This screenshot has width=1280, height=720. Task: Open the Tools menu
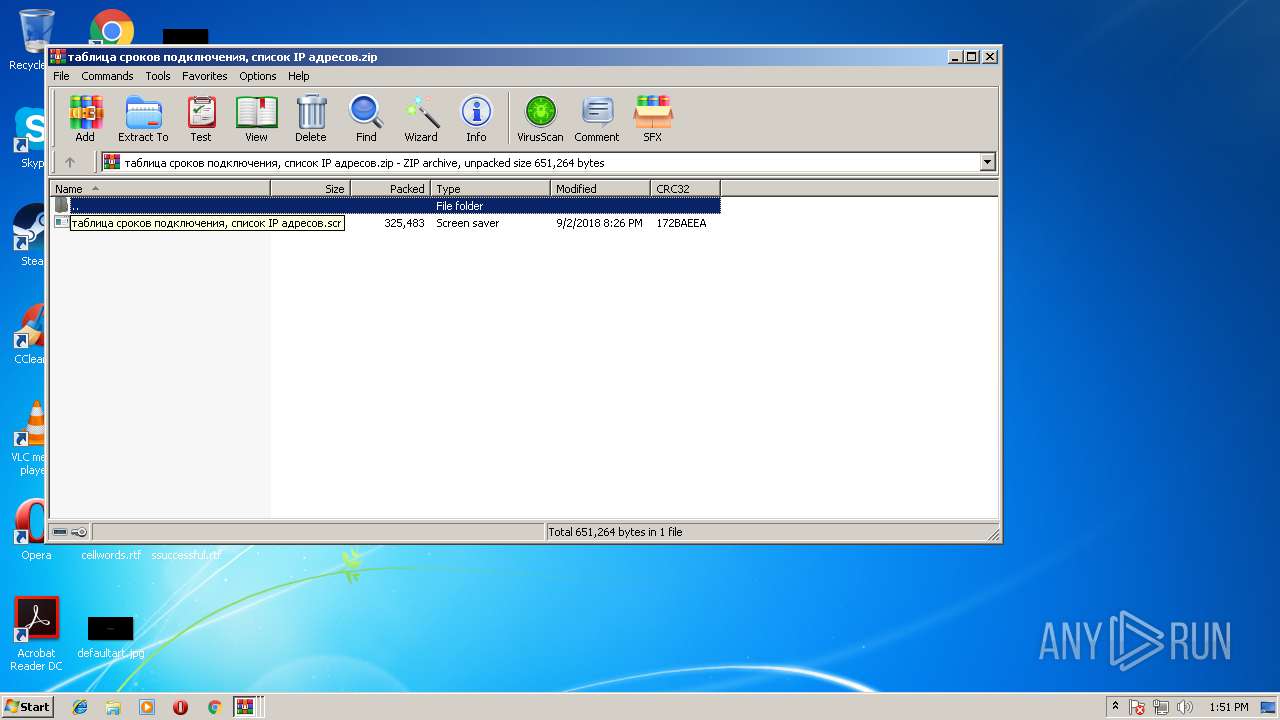[158, 76]
